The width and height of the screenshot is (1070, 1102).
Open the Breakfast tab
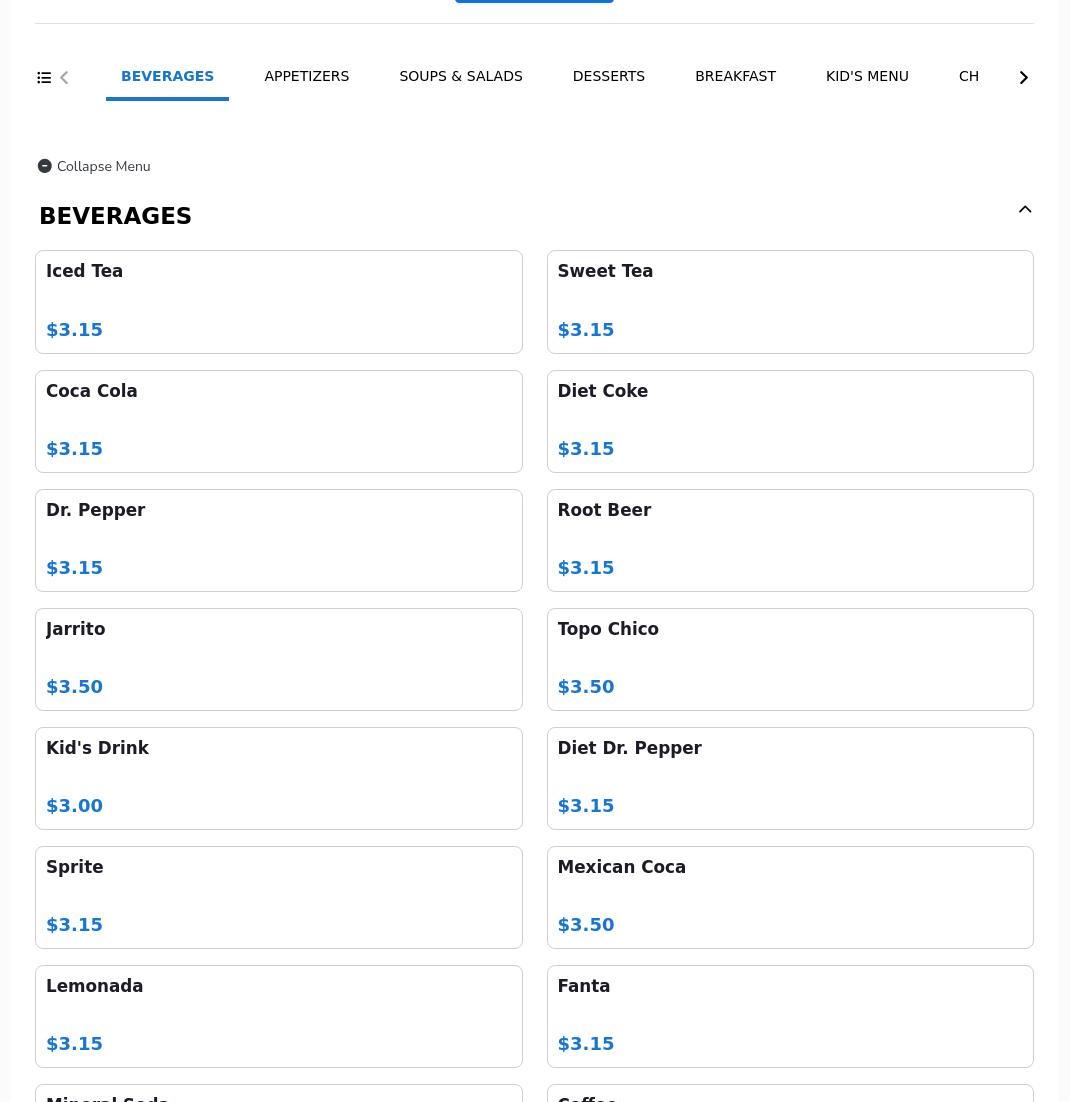coord(735,77)
